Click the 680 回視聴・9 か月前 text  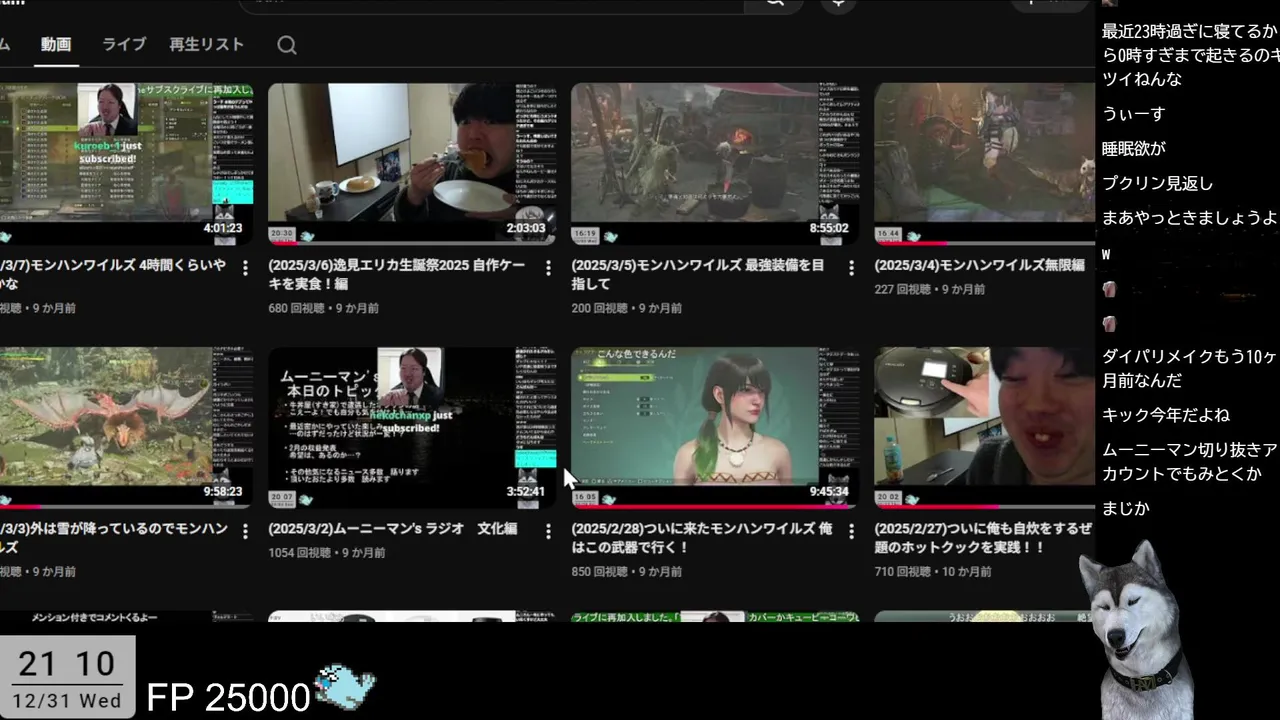(x=323, y=308)
